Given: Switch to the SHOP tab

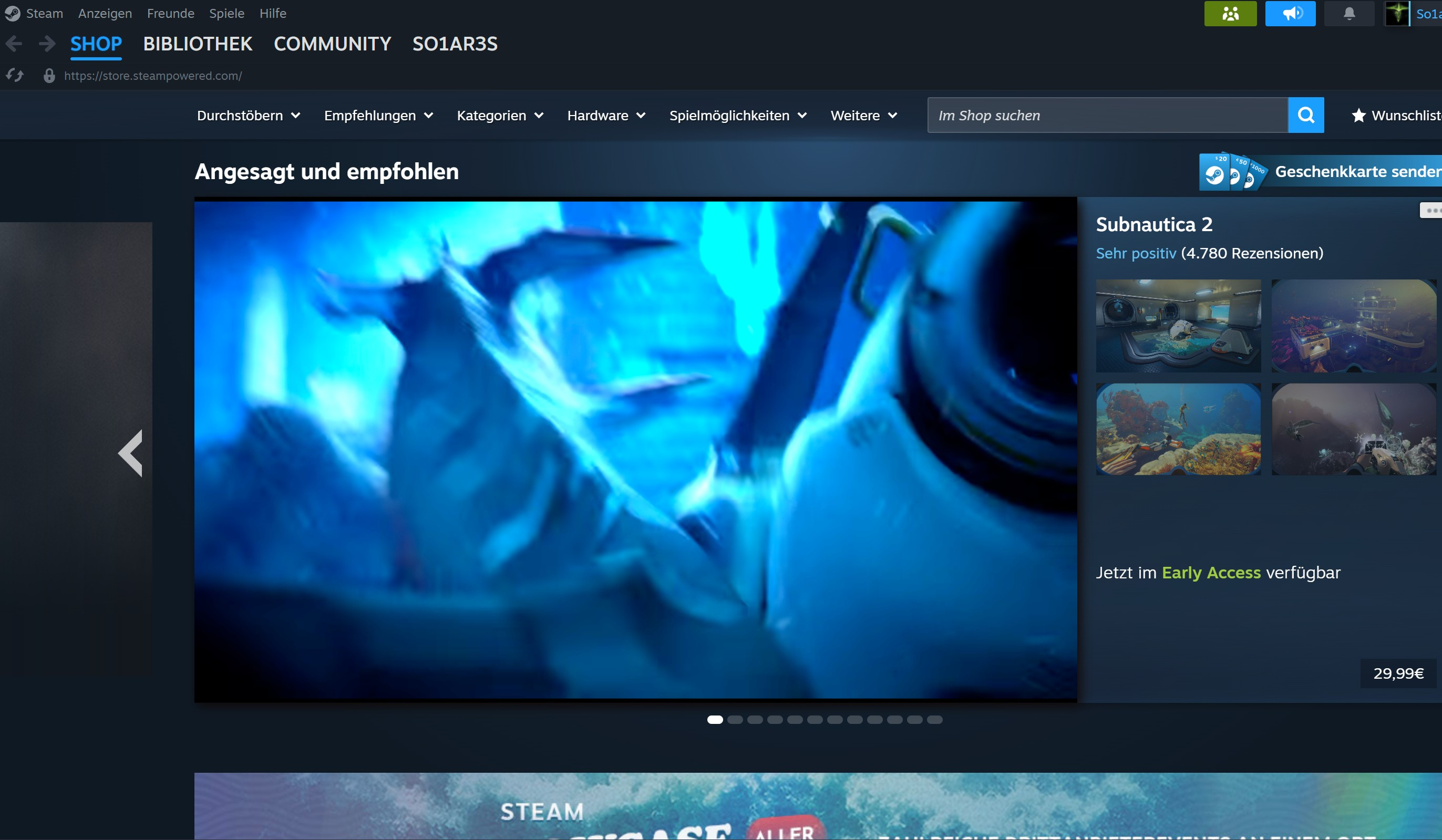Looking at the screenshot, I should (96, 44).
